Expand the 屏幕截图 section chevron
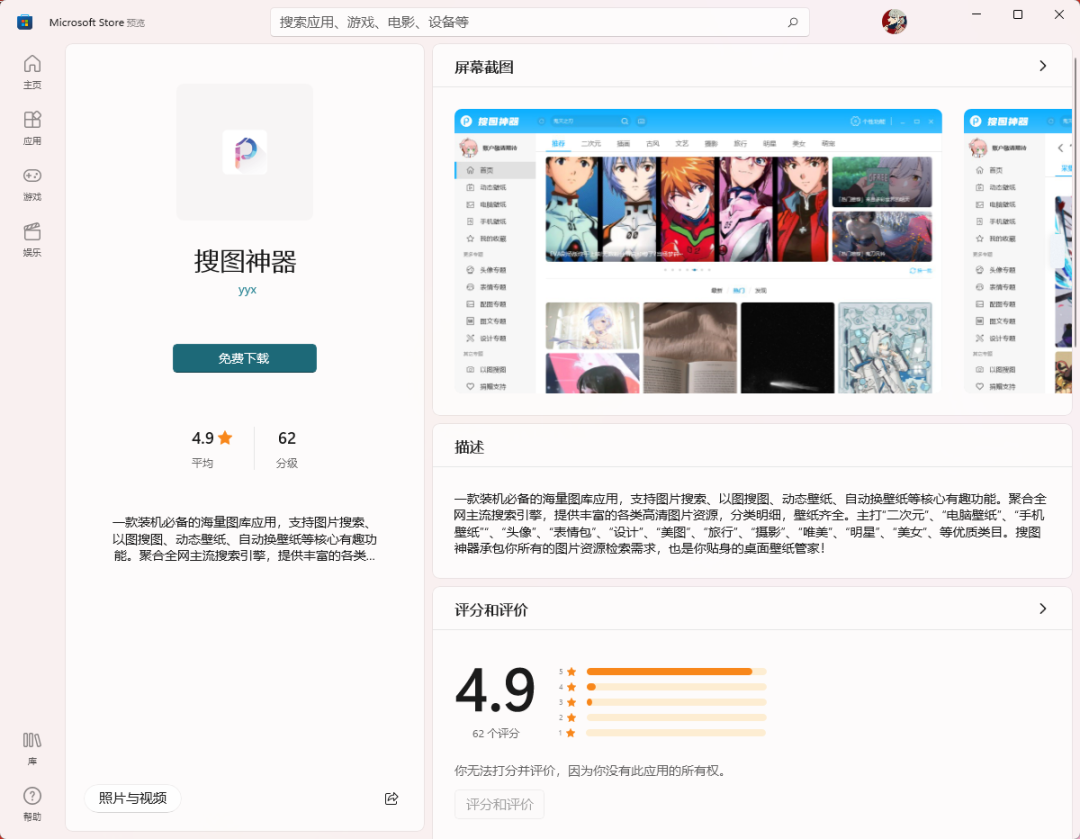 1043,65
